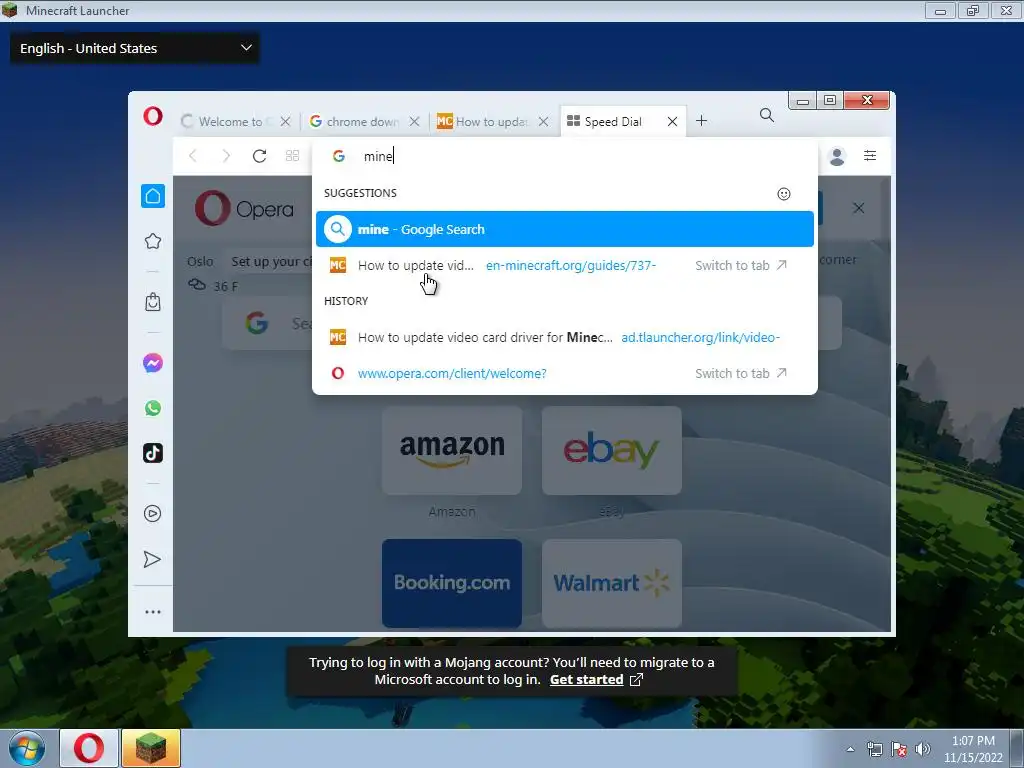The image size is (1024, 768).
Task: Reload the current page
Action: pos(259,155)
